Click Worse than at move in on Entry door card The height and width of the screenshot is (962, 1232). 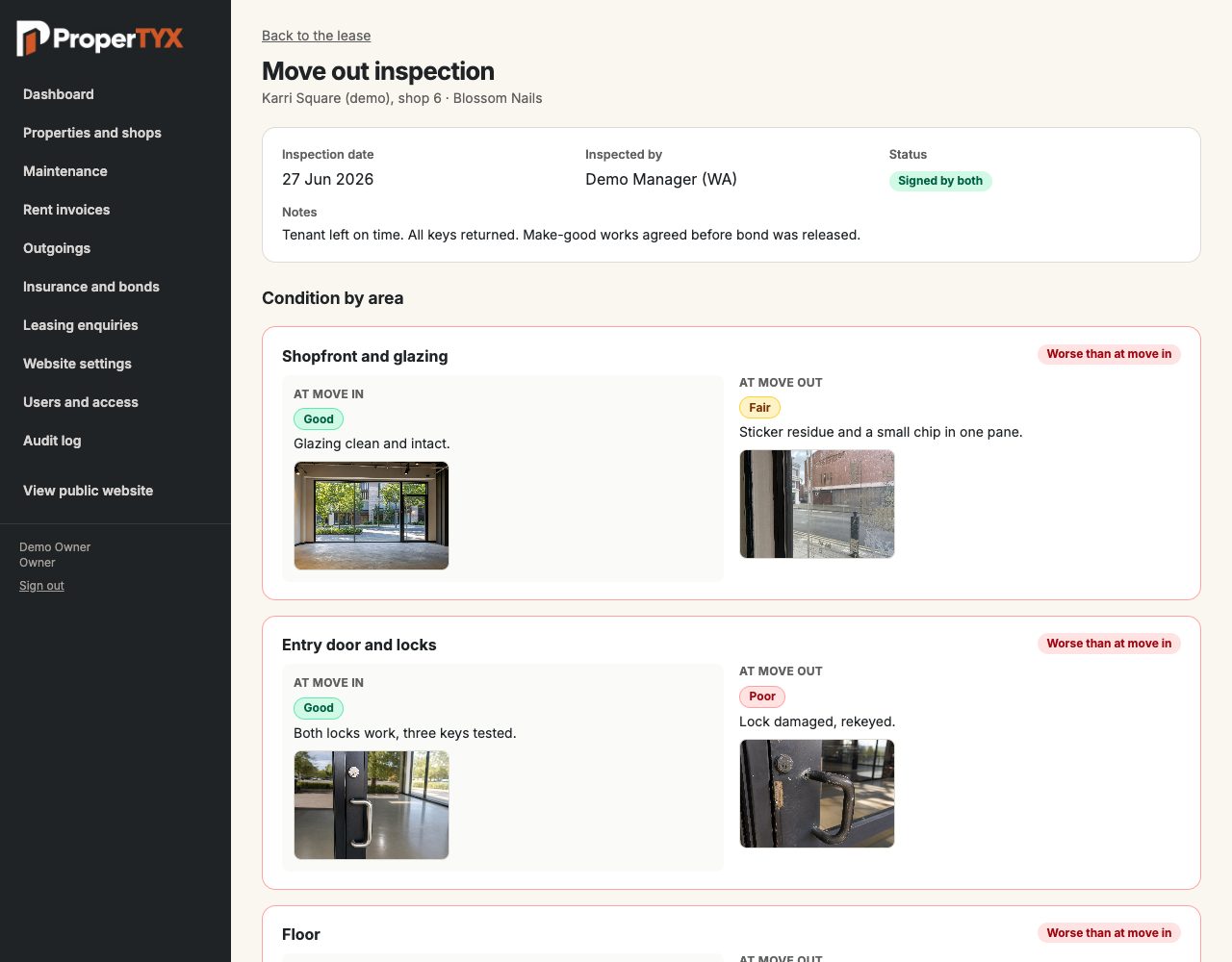coord(1109,644)
